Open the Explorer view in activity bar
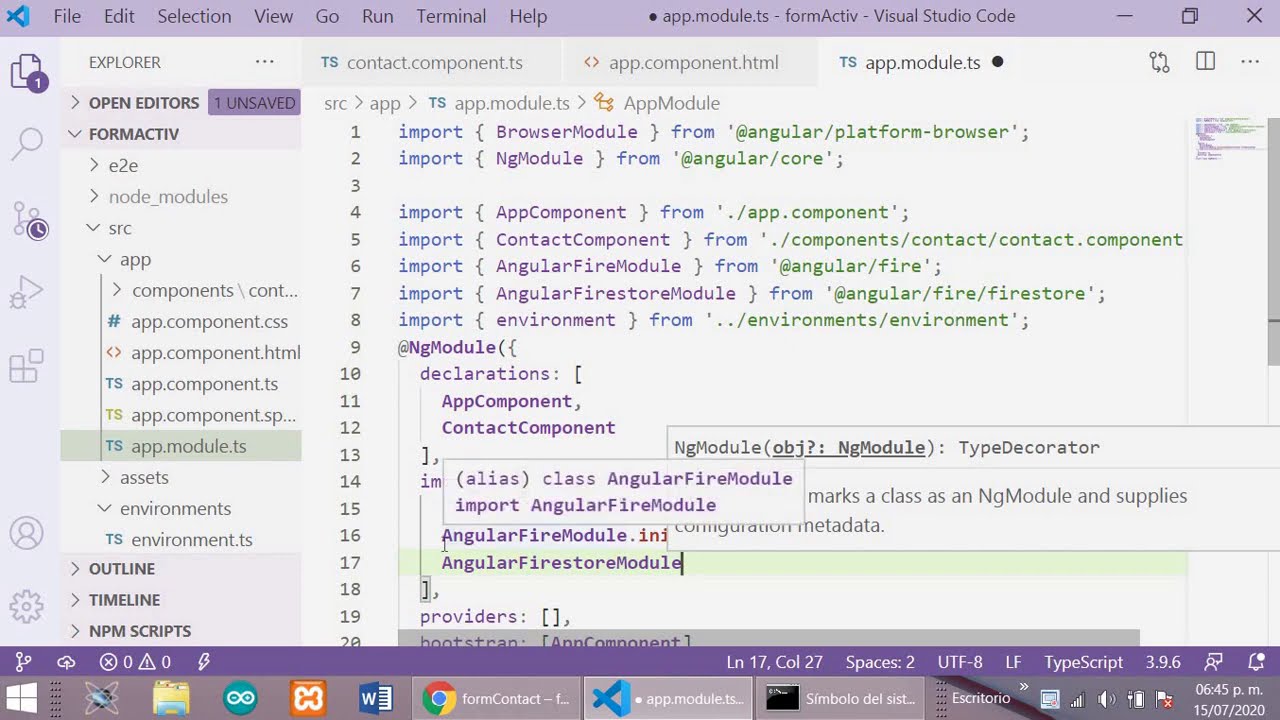This screenshot has height=720, width=1280. click(x=27, y=73)
